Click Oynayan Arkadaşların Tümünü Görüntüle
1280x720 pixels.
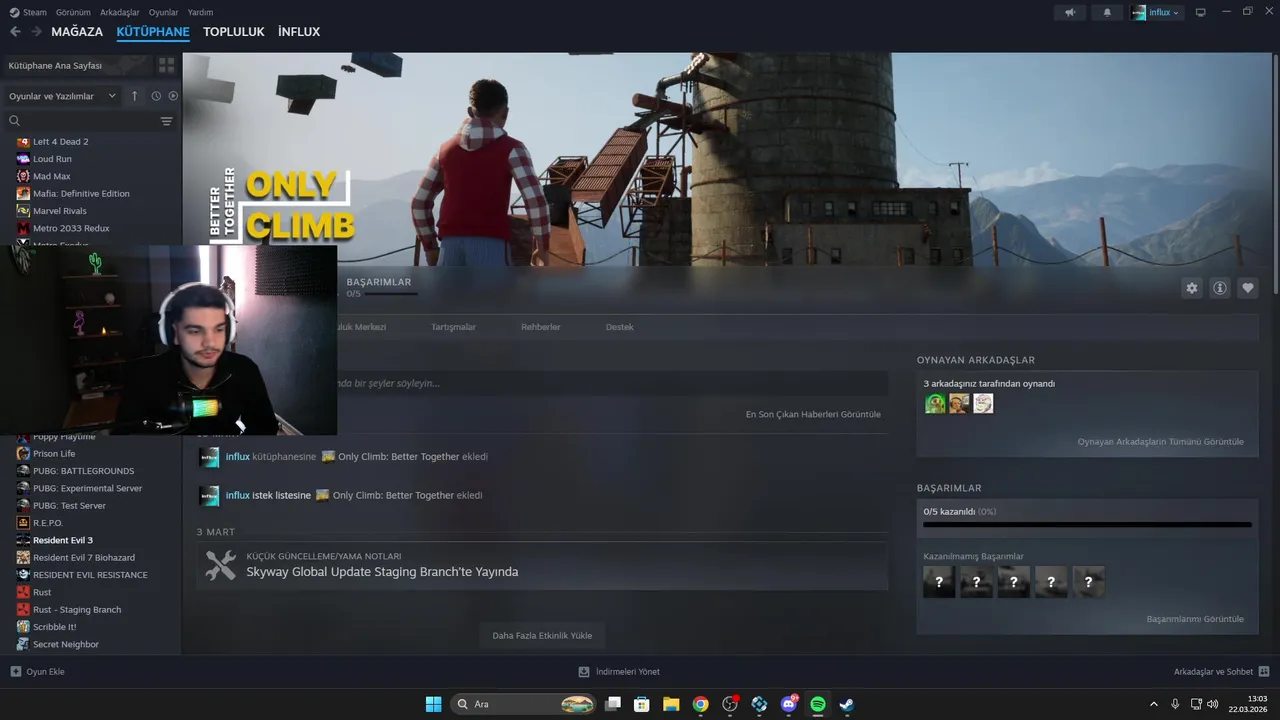pyautogui.click(x=1160, y=441)
